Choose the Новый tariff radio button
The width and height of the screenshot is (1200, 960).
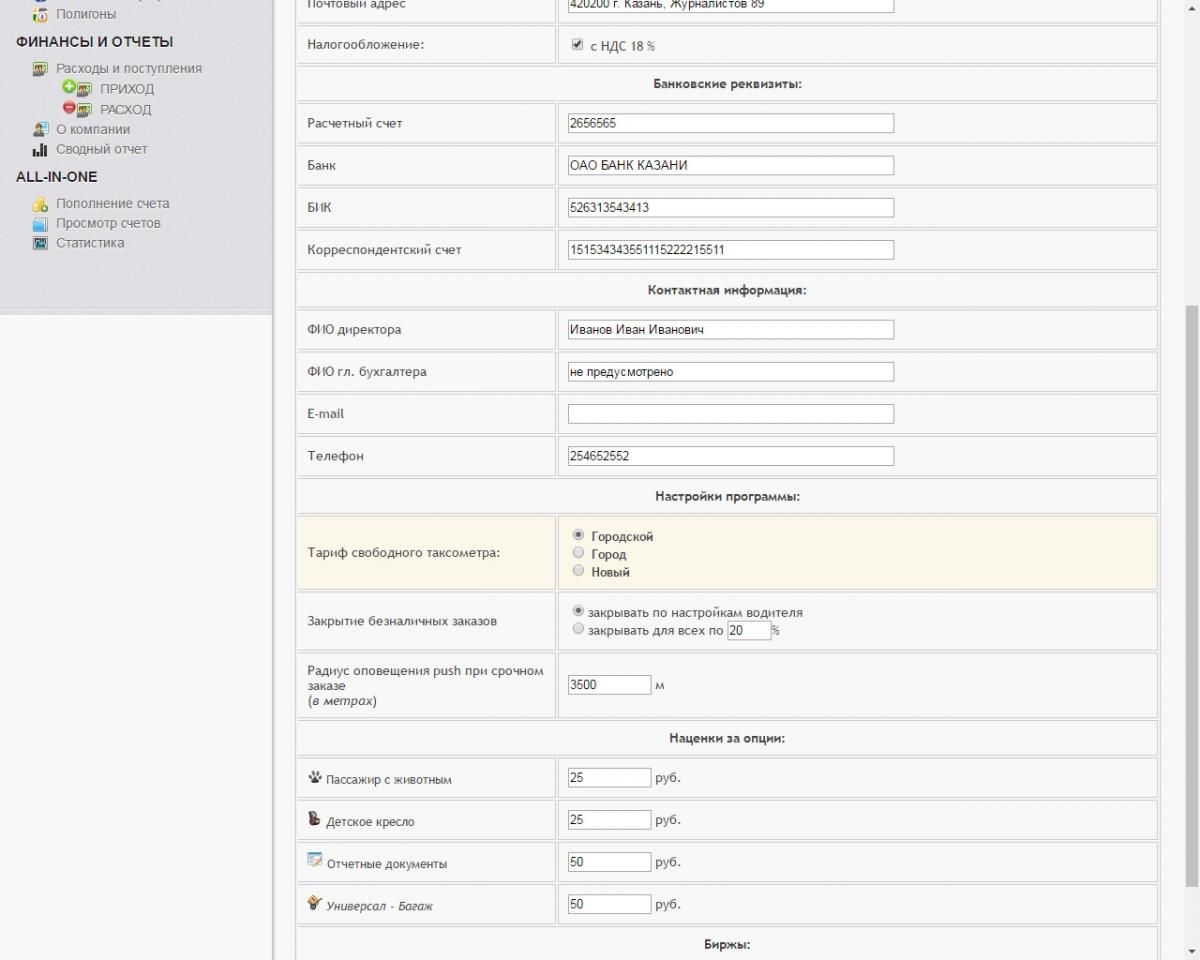click(578, 570)
